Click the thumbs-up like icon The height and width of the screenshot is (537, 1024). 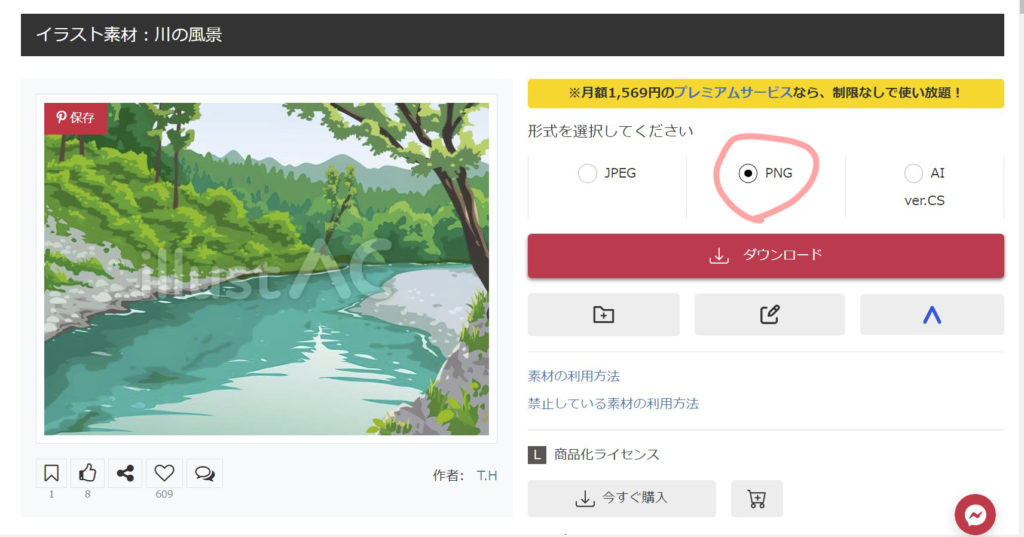89,473
